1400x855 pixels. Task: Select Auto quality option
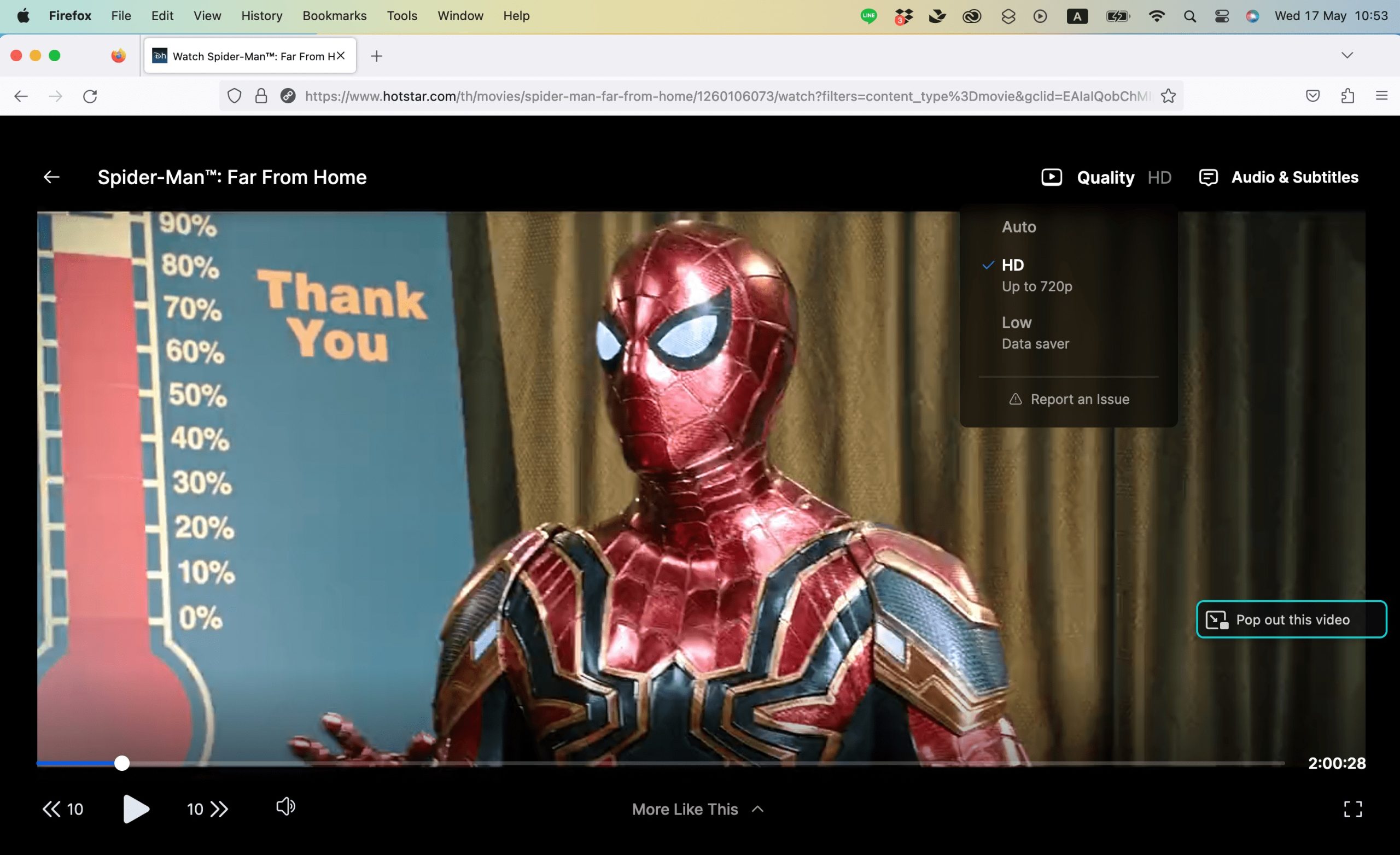point(1019,227)
